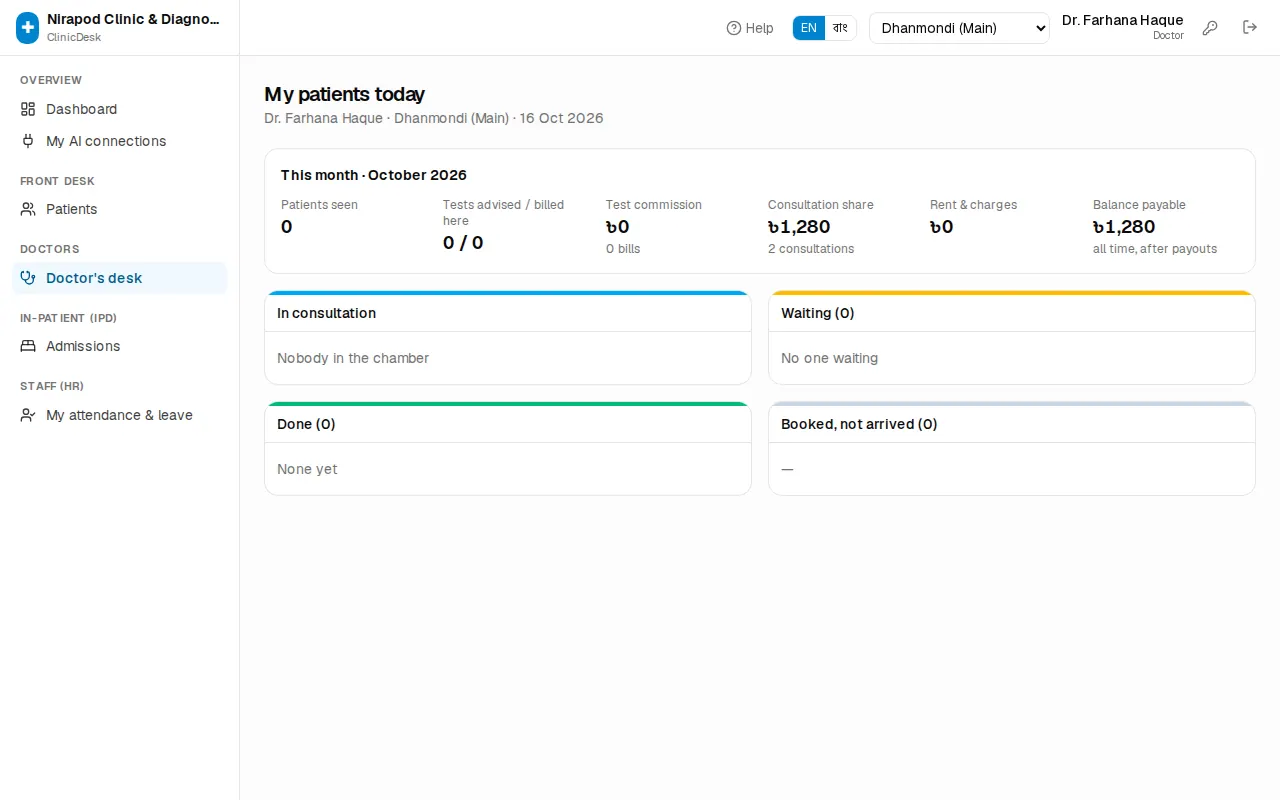
Task: Switch language to Bangla (বাং)
Action: point(840,28)
